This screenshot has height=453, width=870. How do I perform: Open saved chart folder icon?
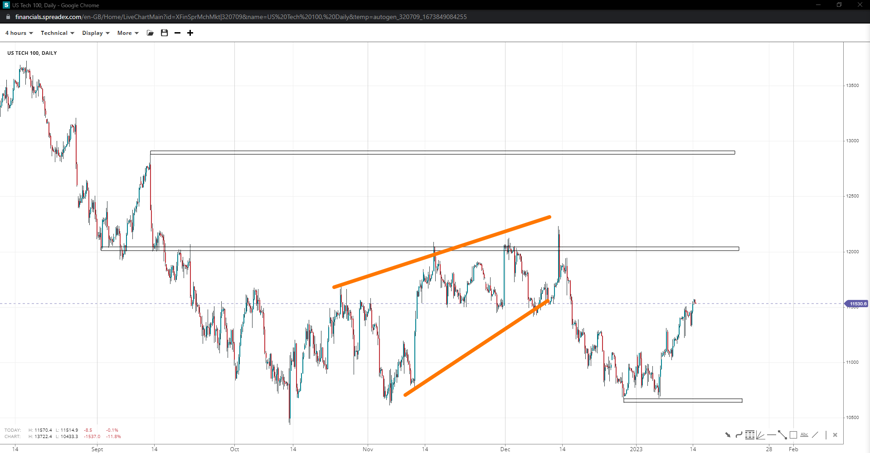pyautogui.click(x=150, y=33)
